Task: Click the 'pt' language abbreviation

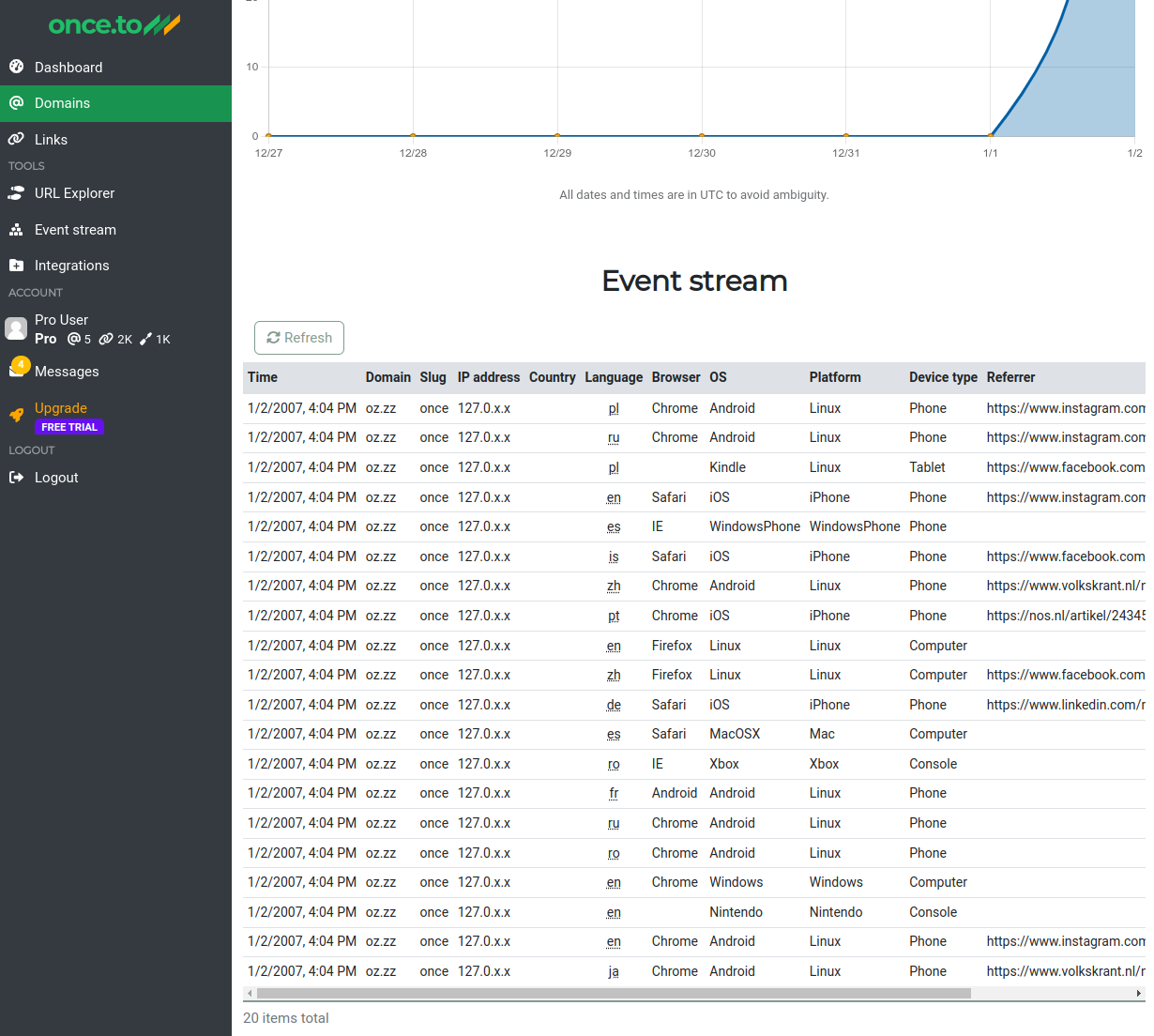Action: [614, 616]
